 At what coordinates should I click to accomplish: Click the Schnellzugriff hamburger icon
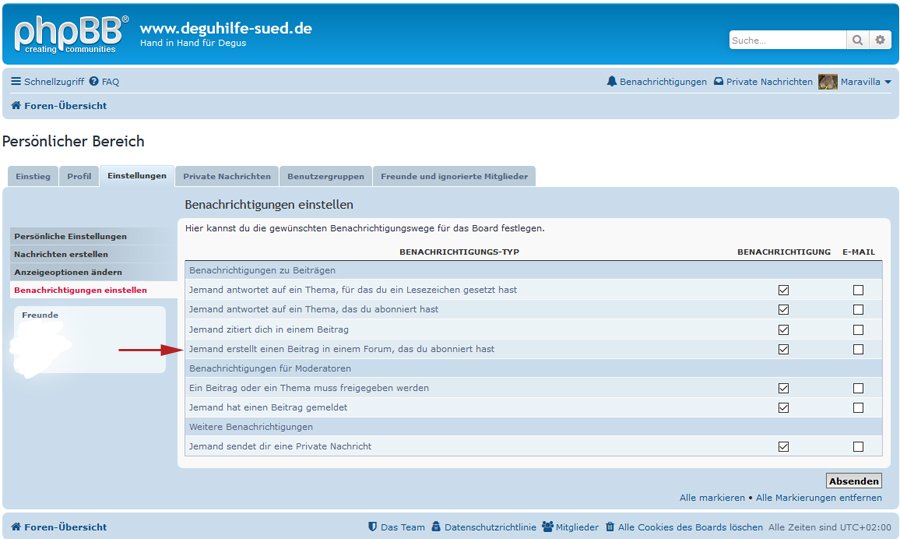[16, 82]
